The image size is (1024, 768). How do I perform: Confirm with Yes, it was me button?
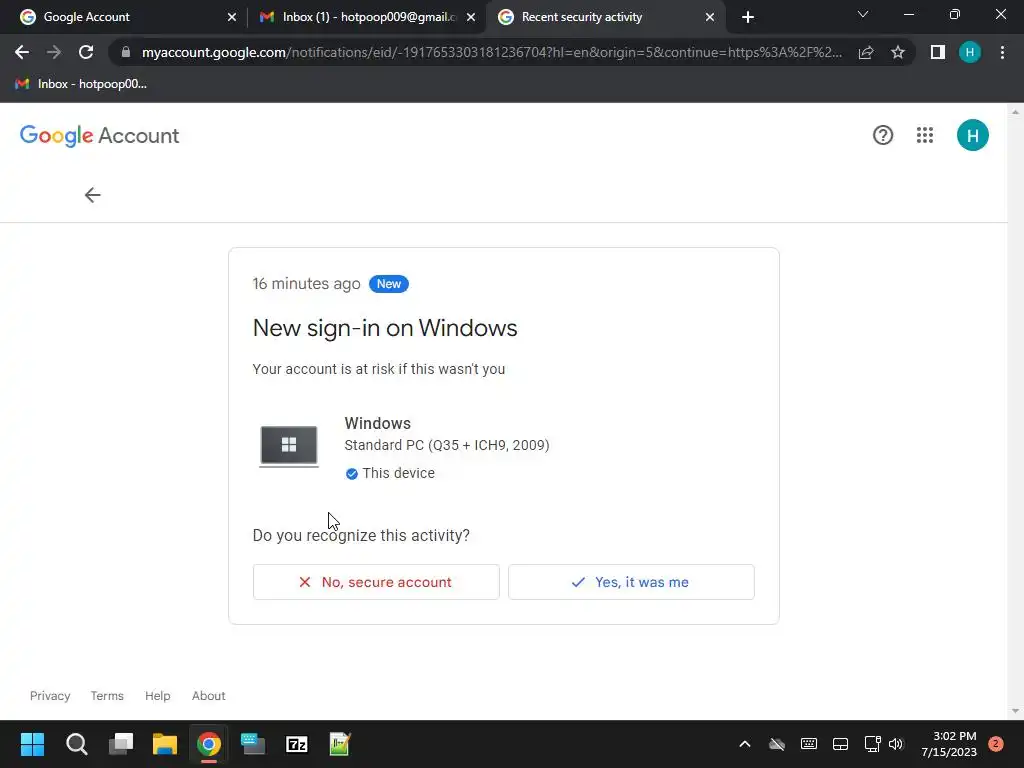[x=631, y=582]
